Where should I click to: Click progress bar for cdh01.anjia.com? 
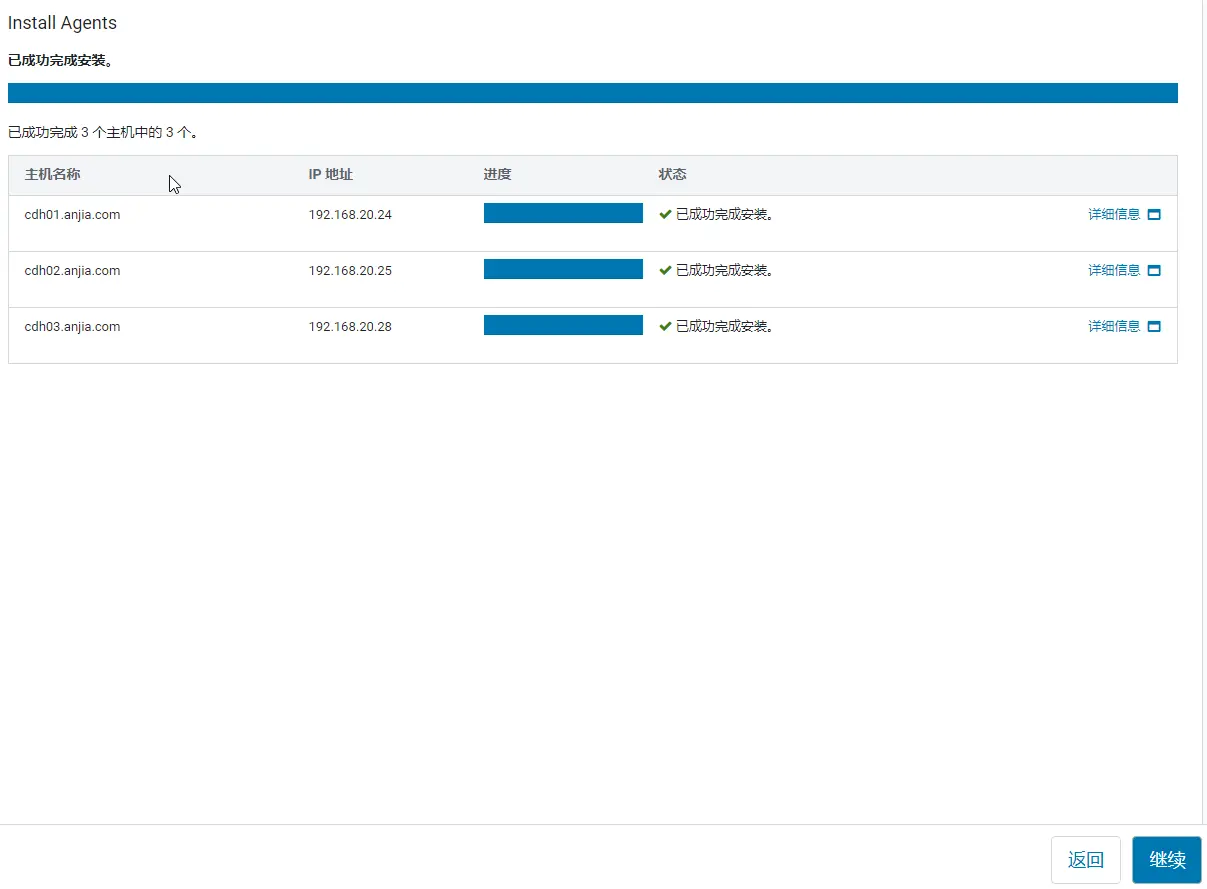click(x=563, y=213)
